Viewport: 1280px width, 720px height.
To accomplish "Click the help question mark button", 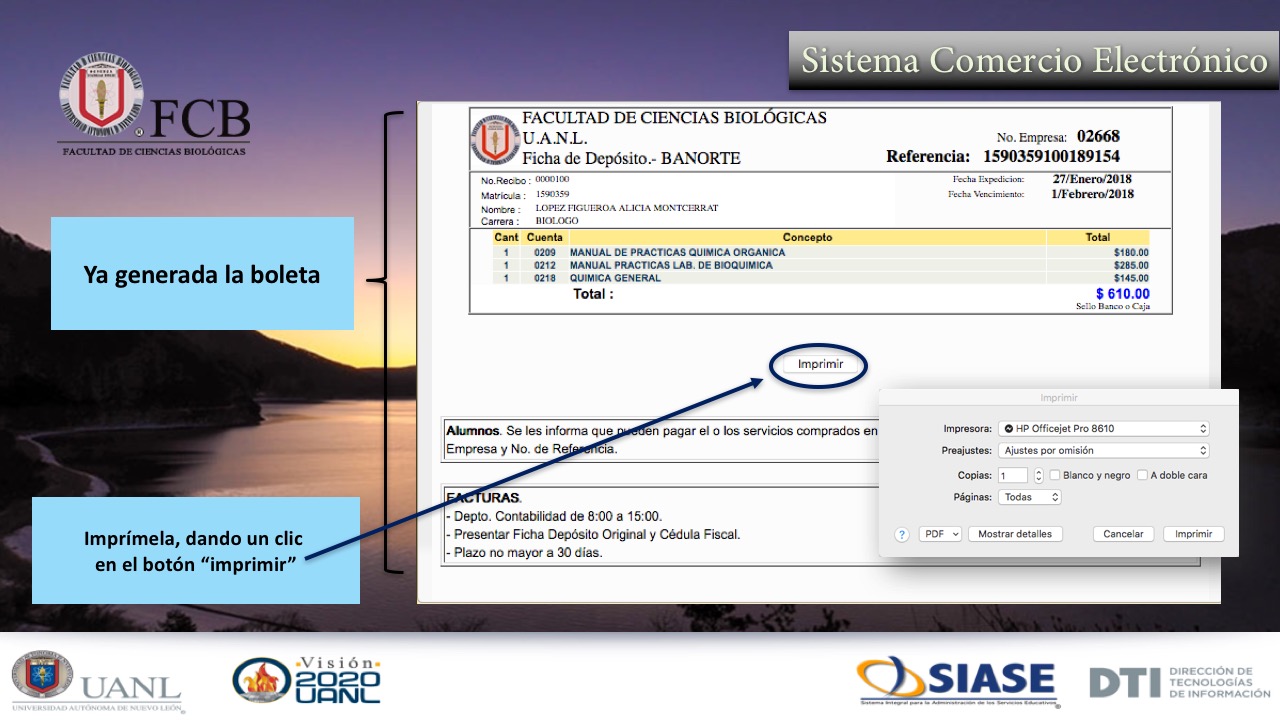I will coord(902,535).
